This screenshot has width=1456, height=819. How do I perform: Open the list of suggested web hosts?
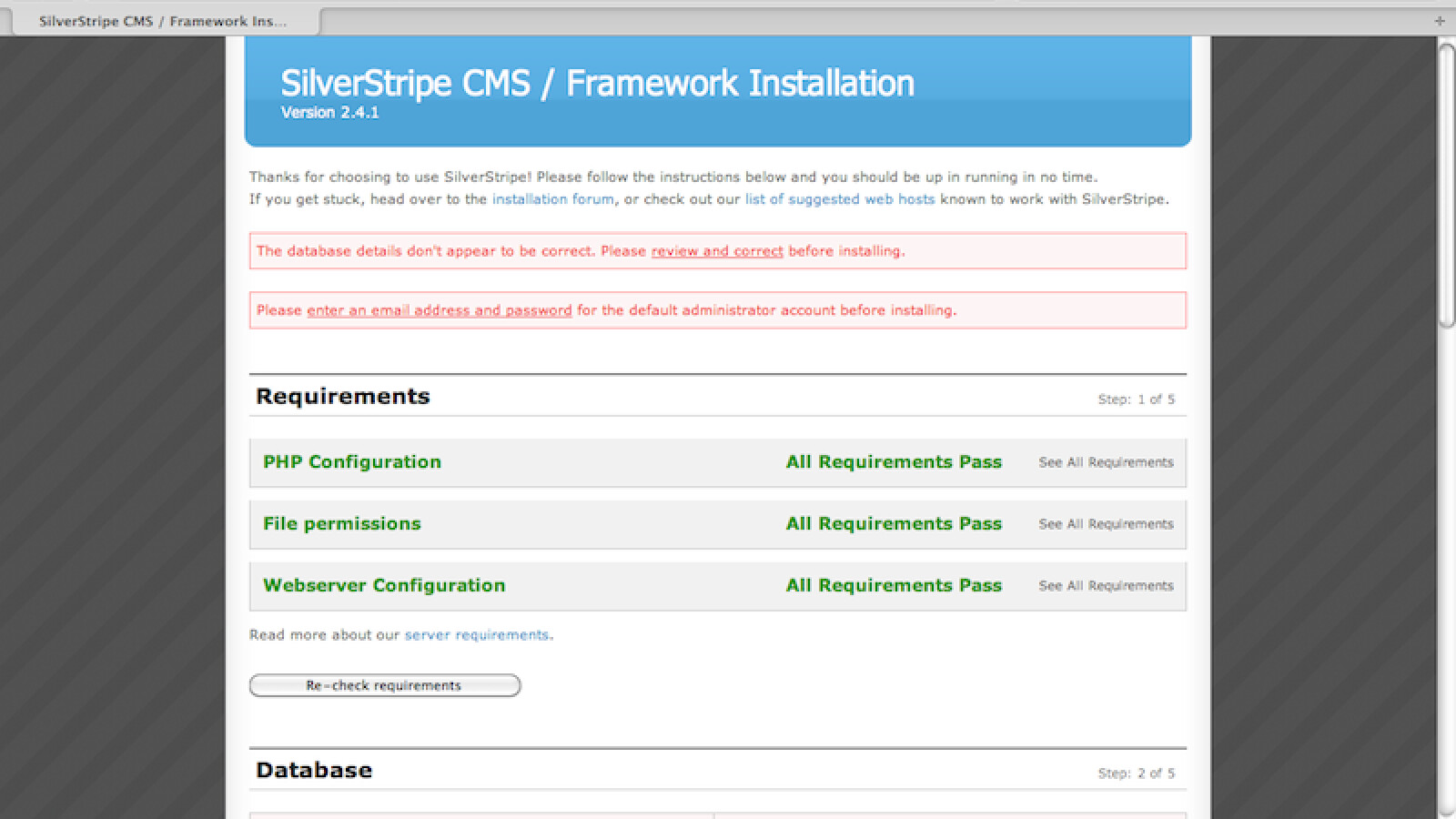[839, 199]
